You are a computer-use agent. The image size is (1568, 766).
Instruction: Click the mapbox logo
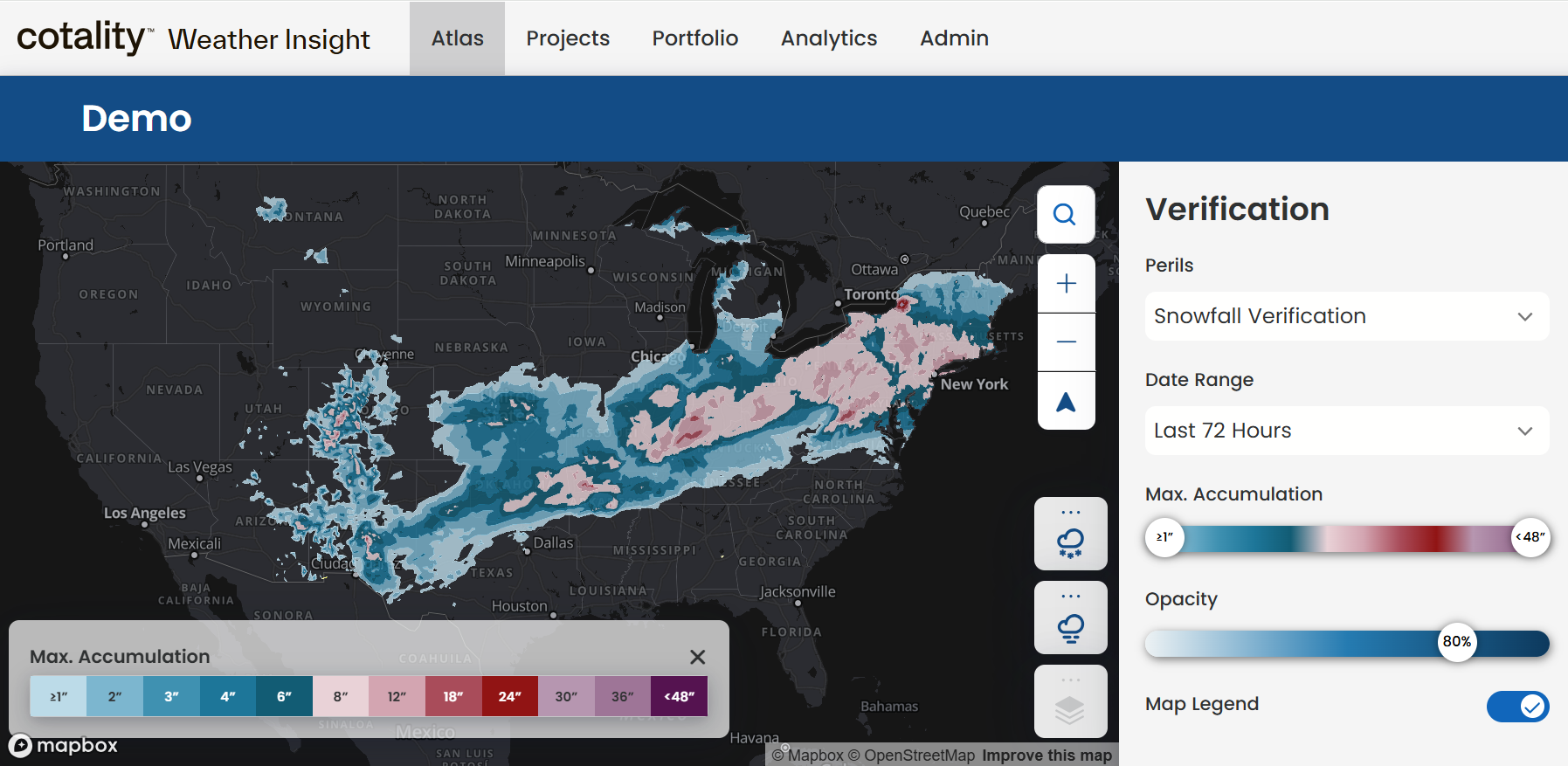pos(64,745)
